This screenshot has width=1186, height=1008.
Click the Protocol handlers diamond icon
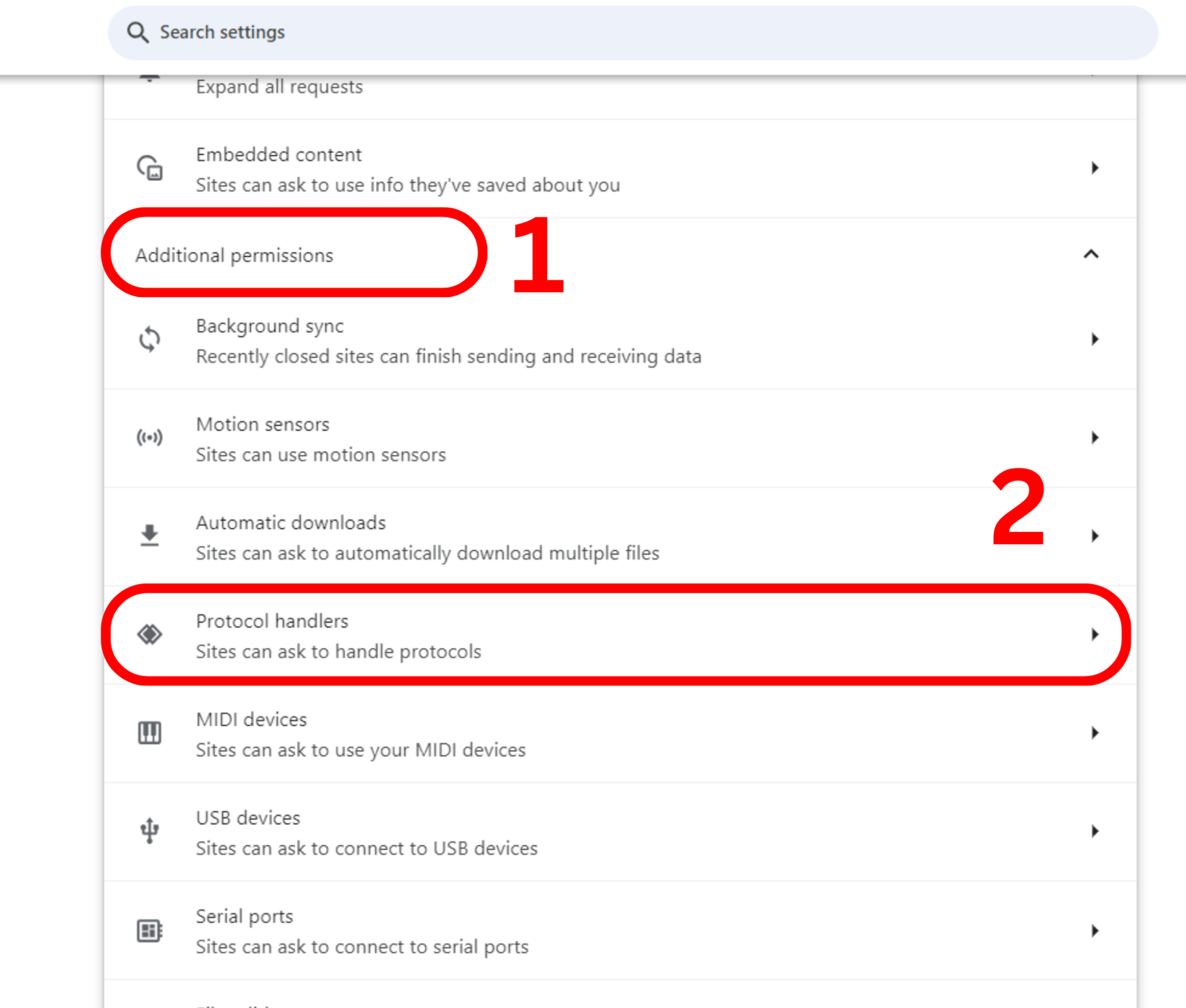149,634
